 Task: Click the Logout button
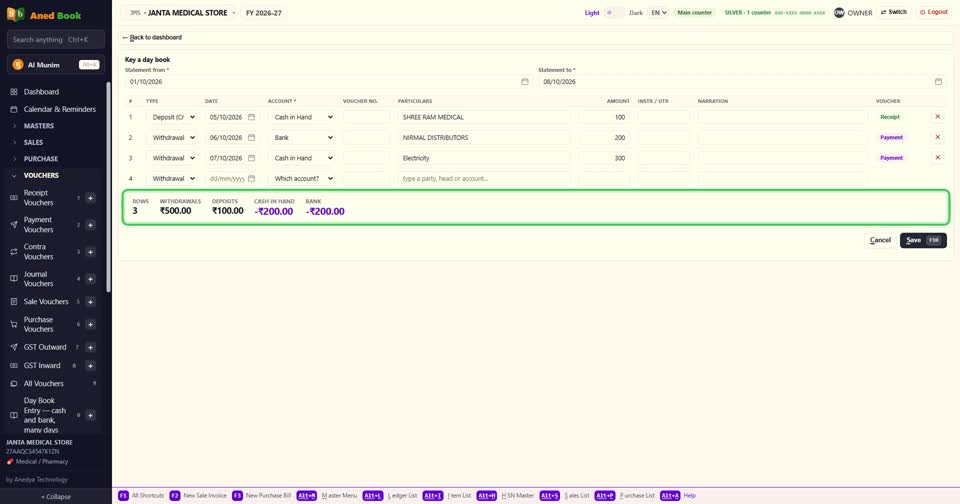pyautogui.click(x=934, y=12)
